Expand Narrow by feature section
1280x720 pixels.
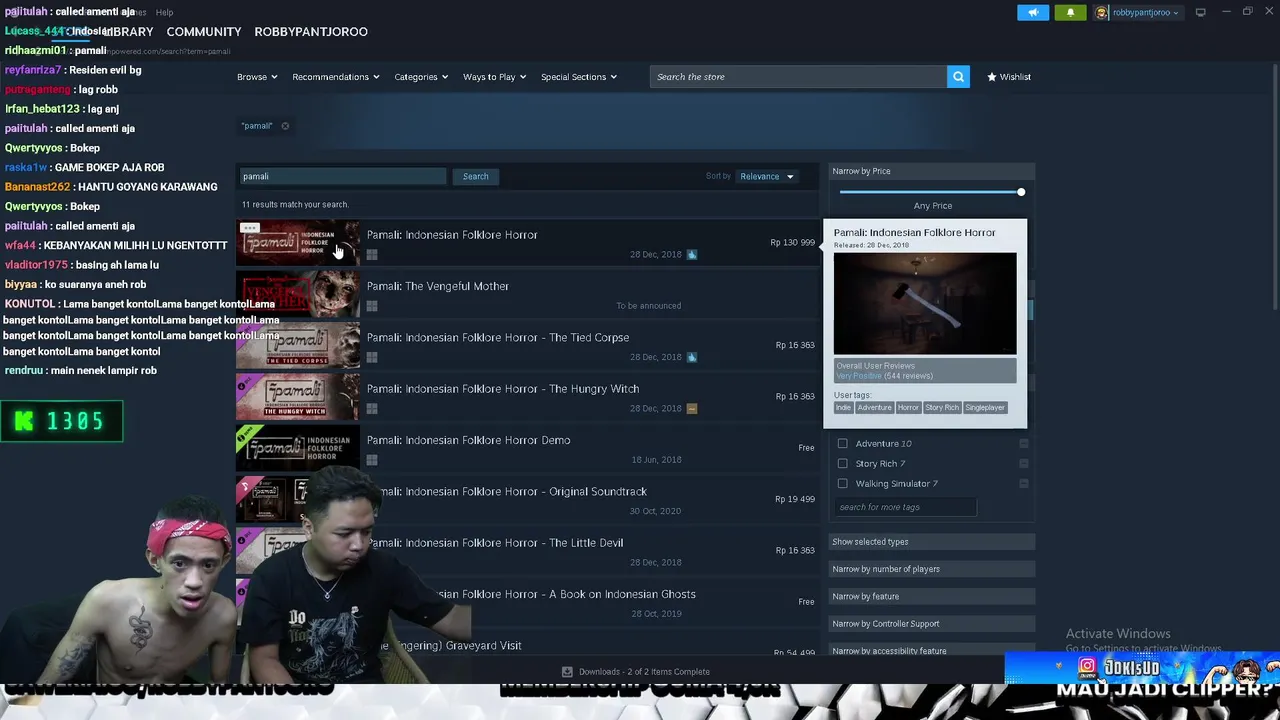point(932,596)
